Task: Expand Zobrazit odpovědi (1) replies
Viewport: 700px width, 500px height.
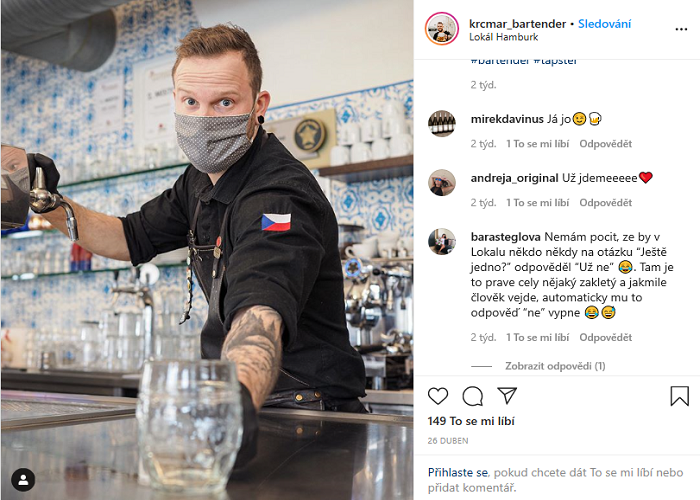Action: coord(555,366)
